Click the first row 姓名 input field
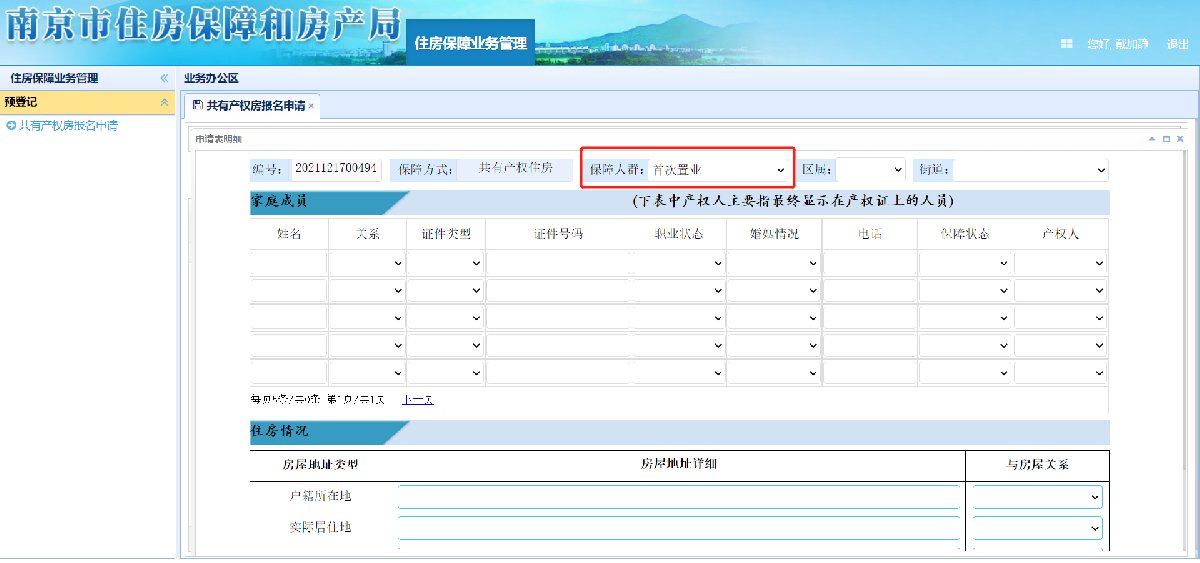Screen dimensions: 1200x563 point(288,264)
